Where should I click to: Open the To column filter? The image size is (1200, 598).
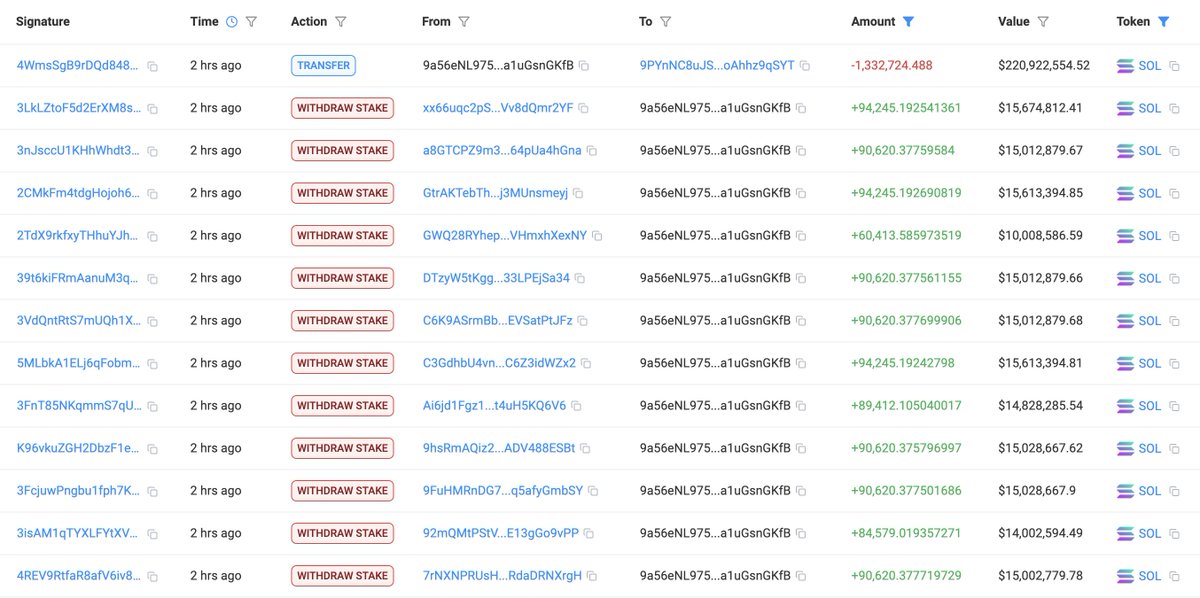(x=666, y=21)
